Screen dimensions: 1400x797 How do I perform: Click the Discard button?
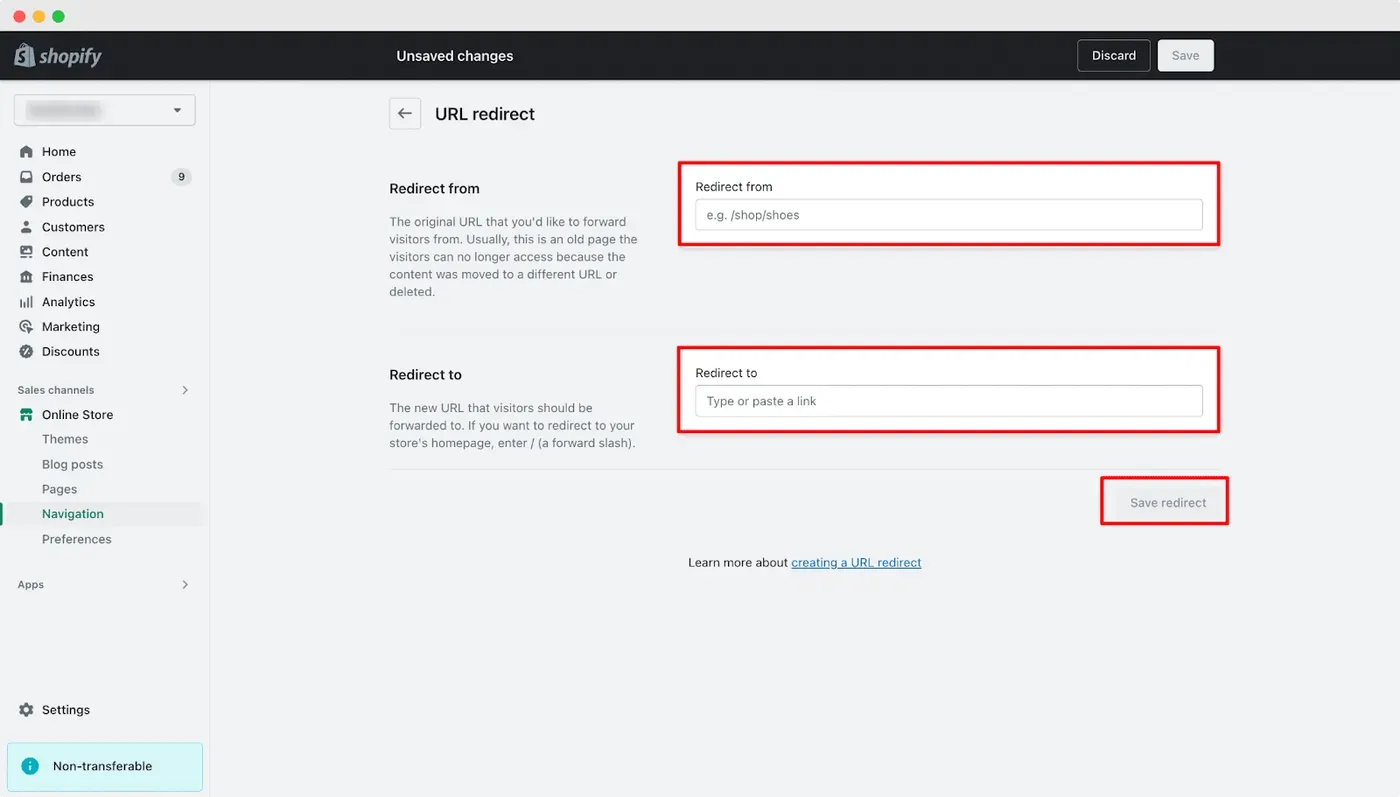[1114, 56]
